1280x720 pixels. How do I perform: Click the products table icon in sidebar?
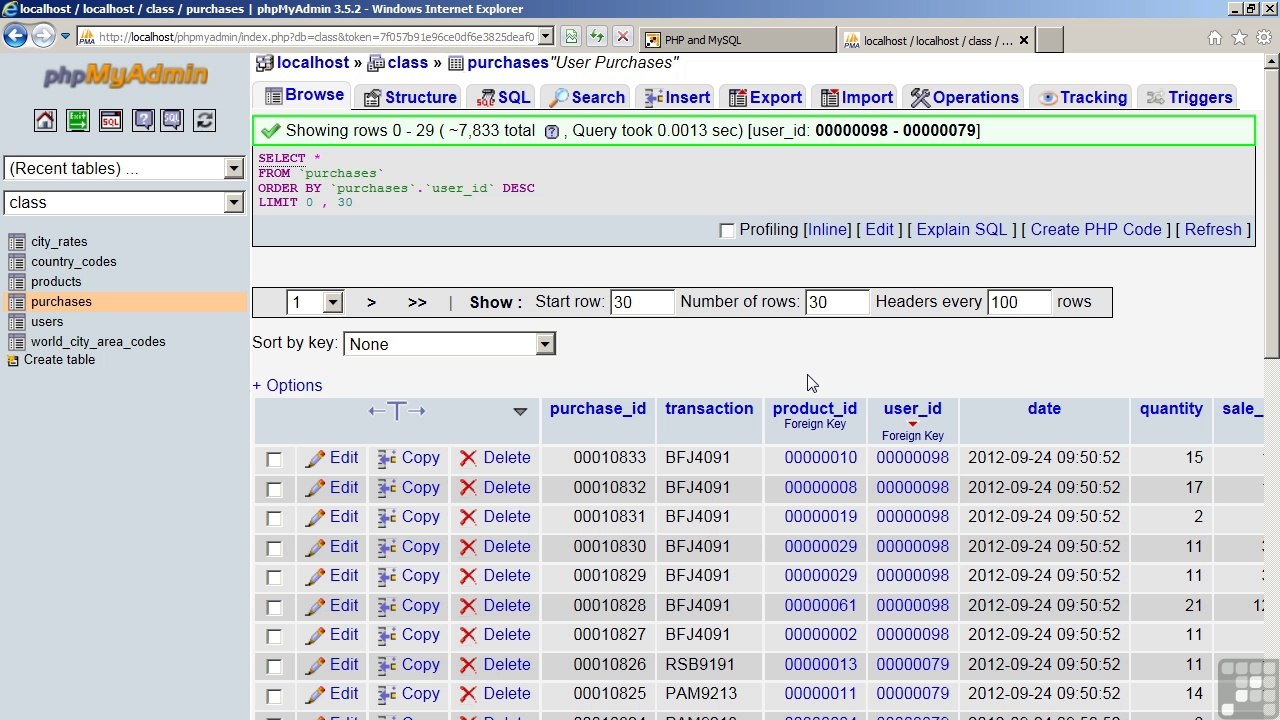coord(16,282)
